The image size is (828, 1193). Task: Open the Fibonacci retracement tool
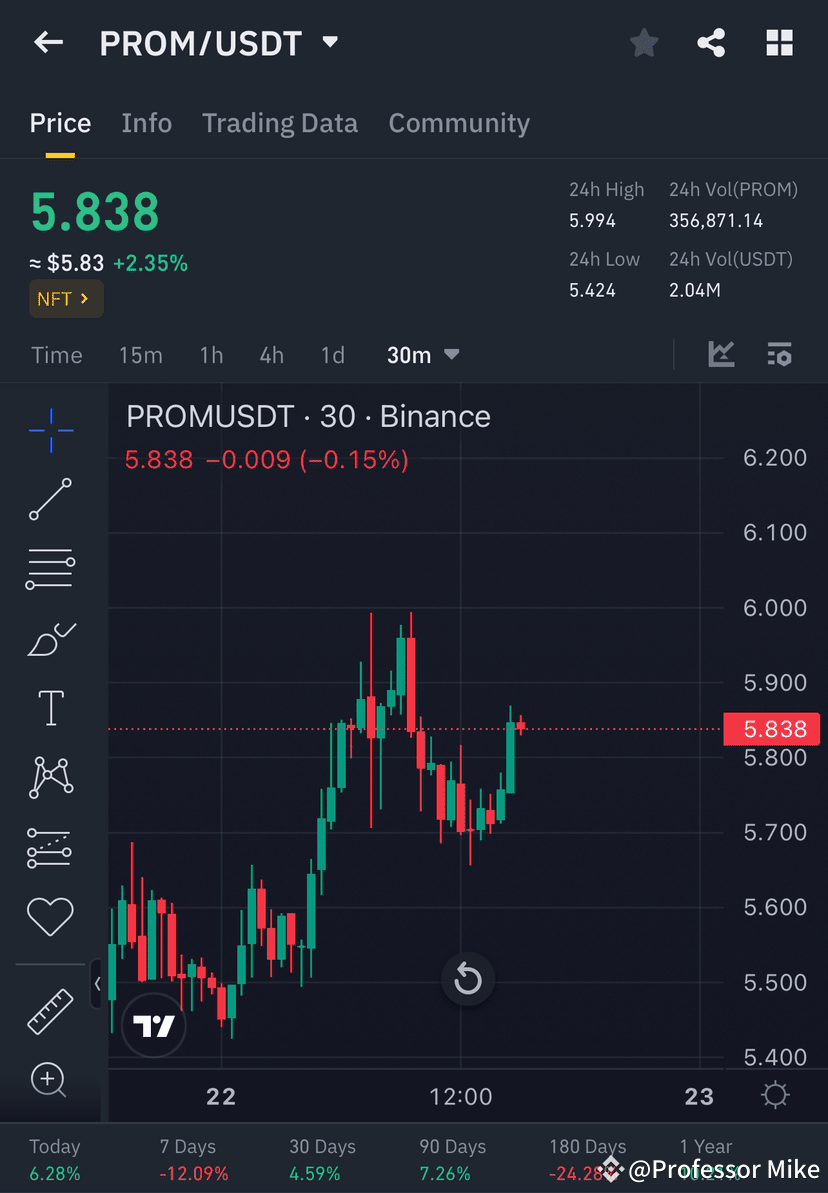click(50, 569)
